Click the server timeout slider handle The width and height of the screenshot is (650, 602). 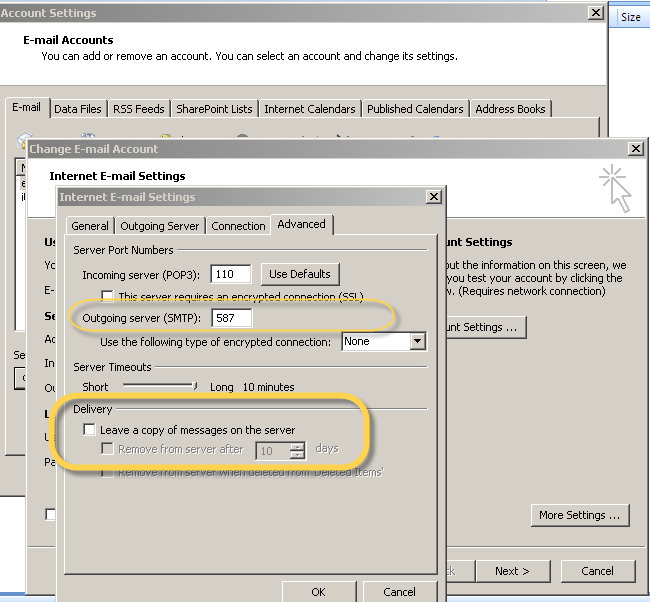194,386
